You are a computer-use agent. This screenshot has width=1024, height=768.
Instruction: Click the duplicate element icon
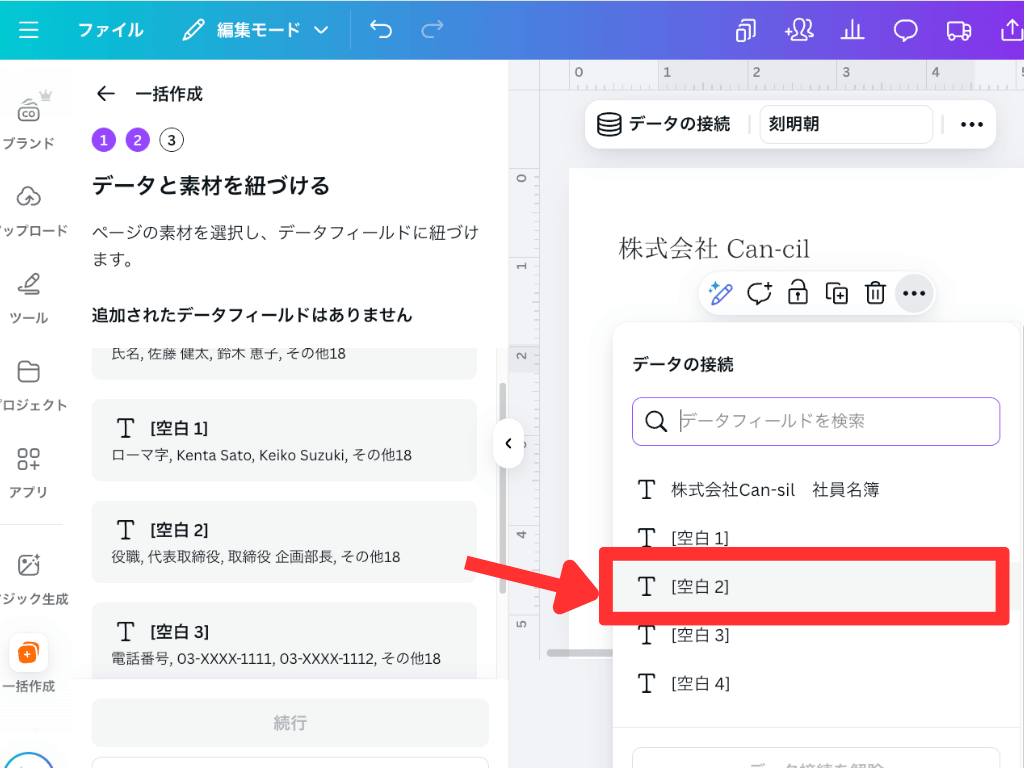tap(837, 293)
